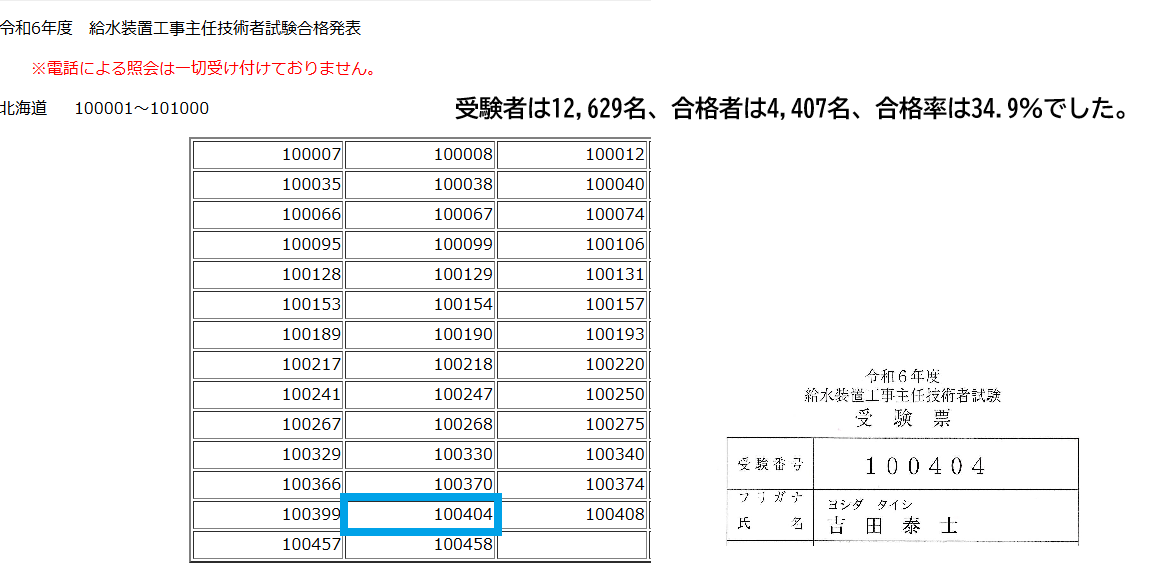Click table cell 100067
Screen dimensions: 1164x565
coord(420,215)
